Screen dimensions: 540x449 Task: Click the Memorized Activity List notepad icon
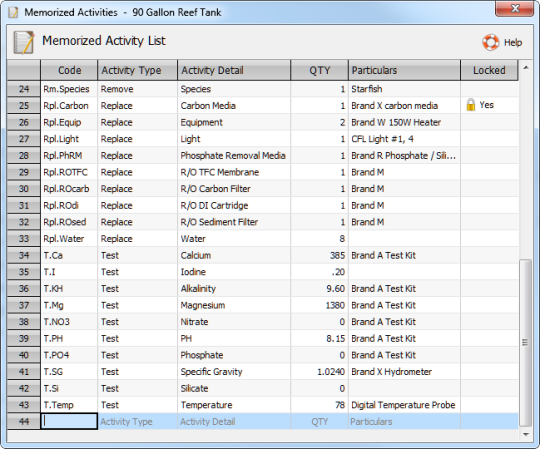(23, 42)
